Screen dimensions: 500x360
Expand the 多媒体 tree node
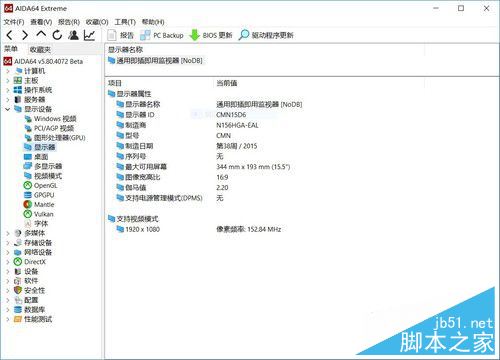8,233
